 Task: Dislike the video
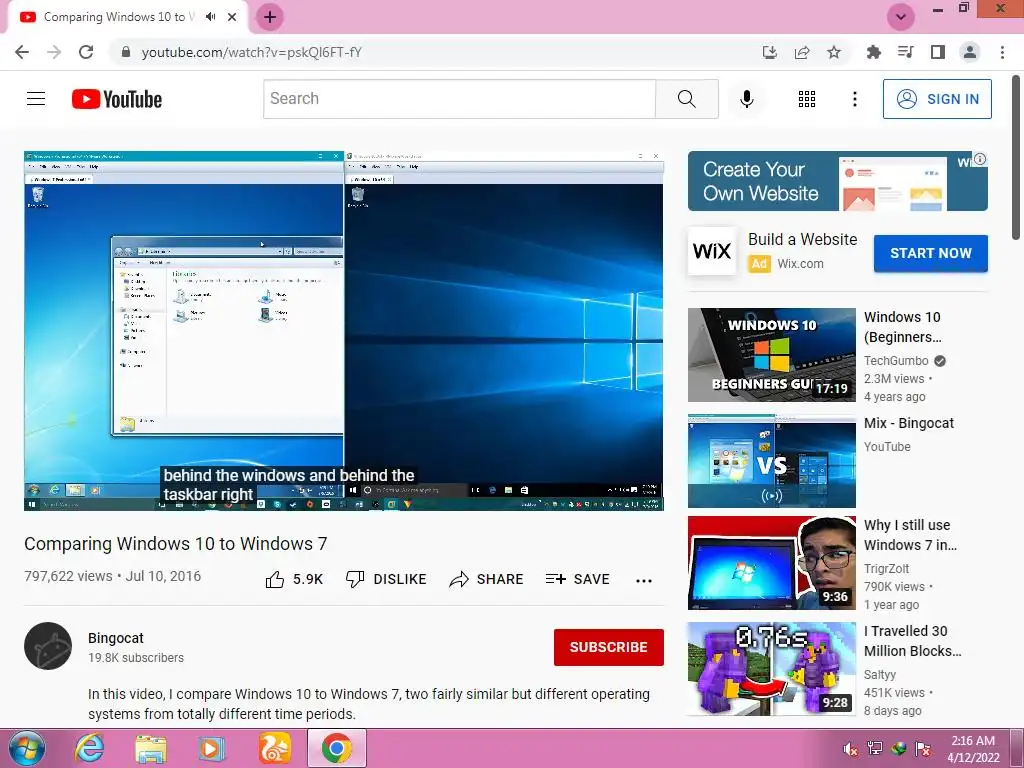pyautogui.click(x=386, y=579)
